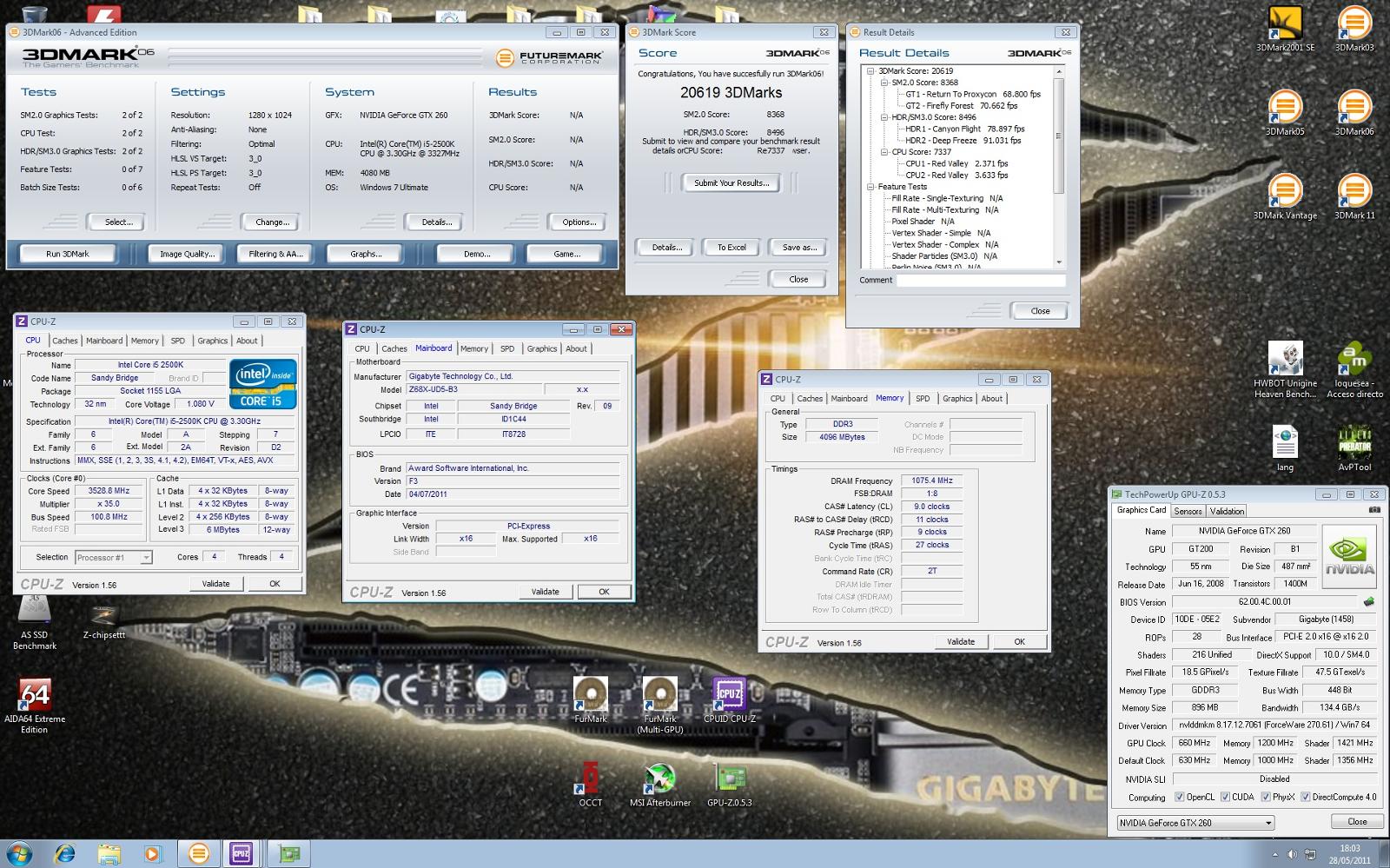Open 3DMark05 desktop shortcut

[x=1285, y=113]
